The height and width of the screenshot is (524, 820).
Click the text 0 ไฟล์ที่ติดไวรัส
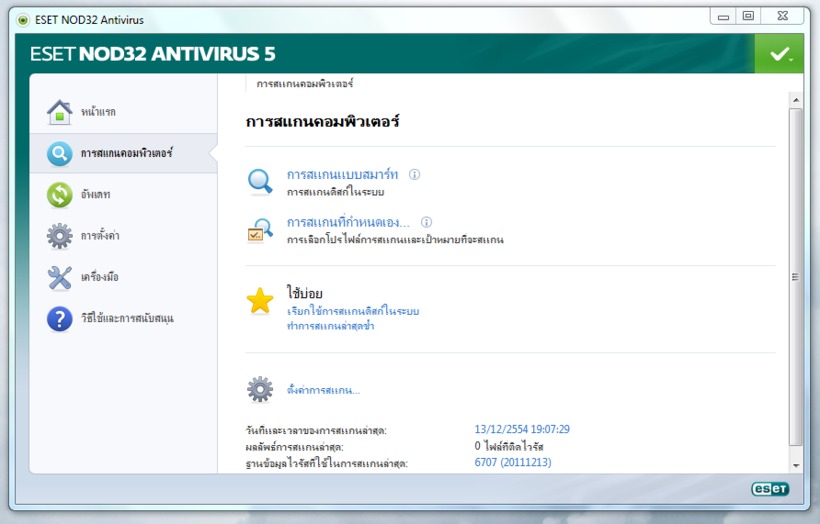509,446
